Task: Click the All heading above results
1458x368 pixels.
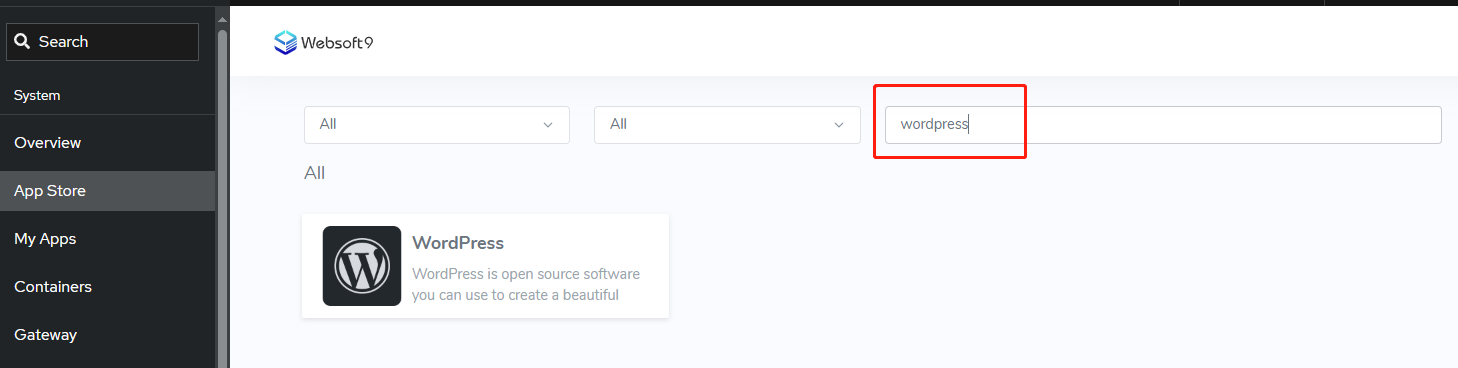Action: click(315, 173)
